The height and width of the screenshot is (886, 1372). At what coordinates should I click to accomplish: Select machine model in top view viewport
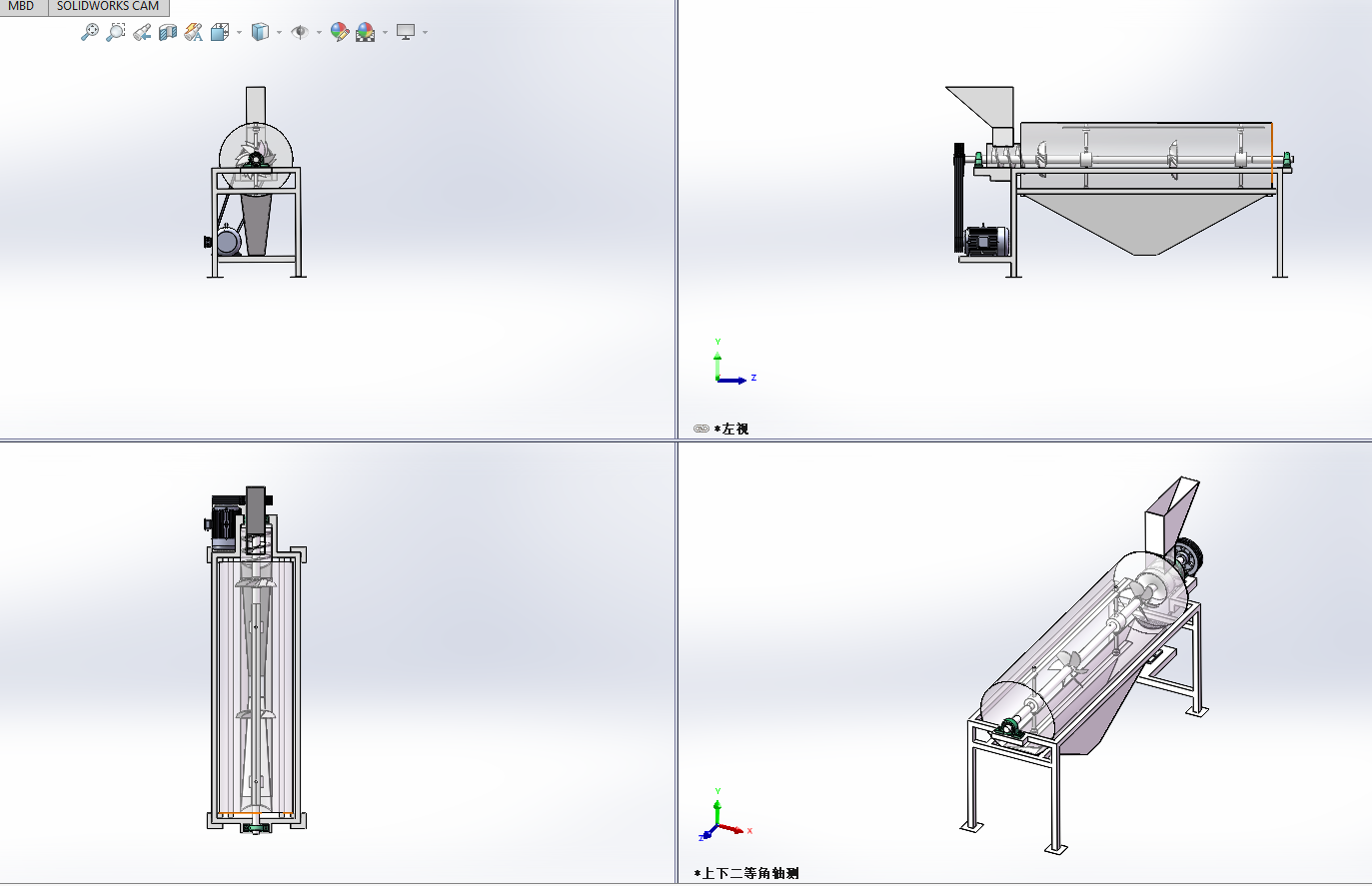(x=257, y=660)
